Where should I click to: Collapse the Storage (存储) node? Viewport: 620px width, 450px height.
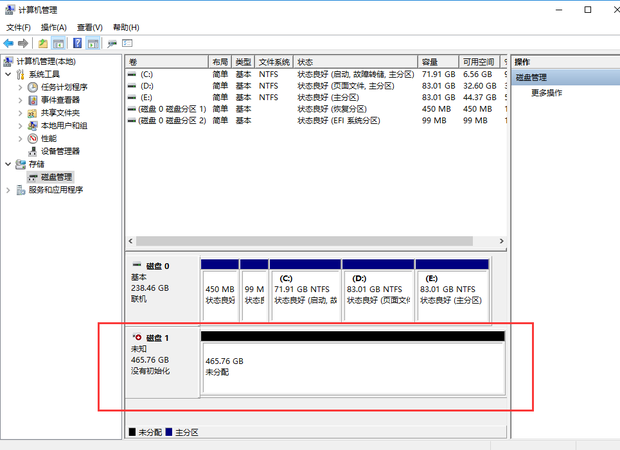9,164
